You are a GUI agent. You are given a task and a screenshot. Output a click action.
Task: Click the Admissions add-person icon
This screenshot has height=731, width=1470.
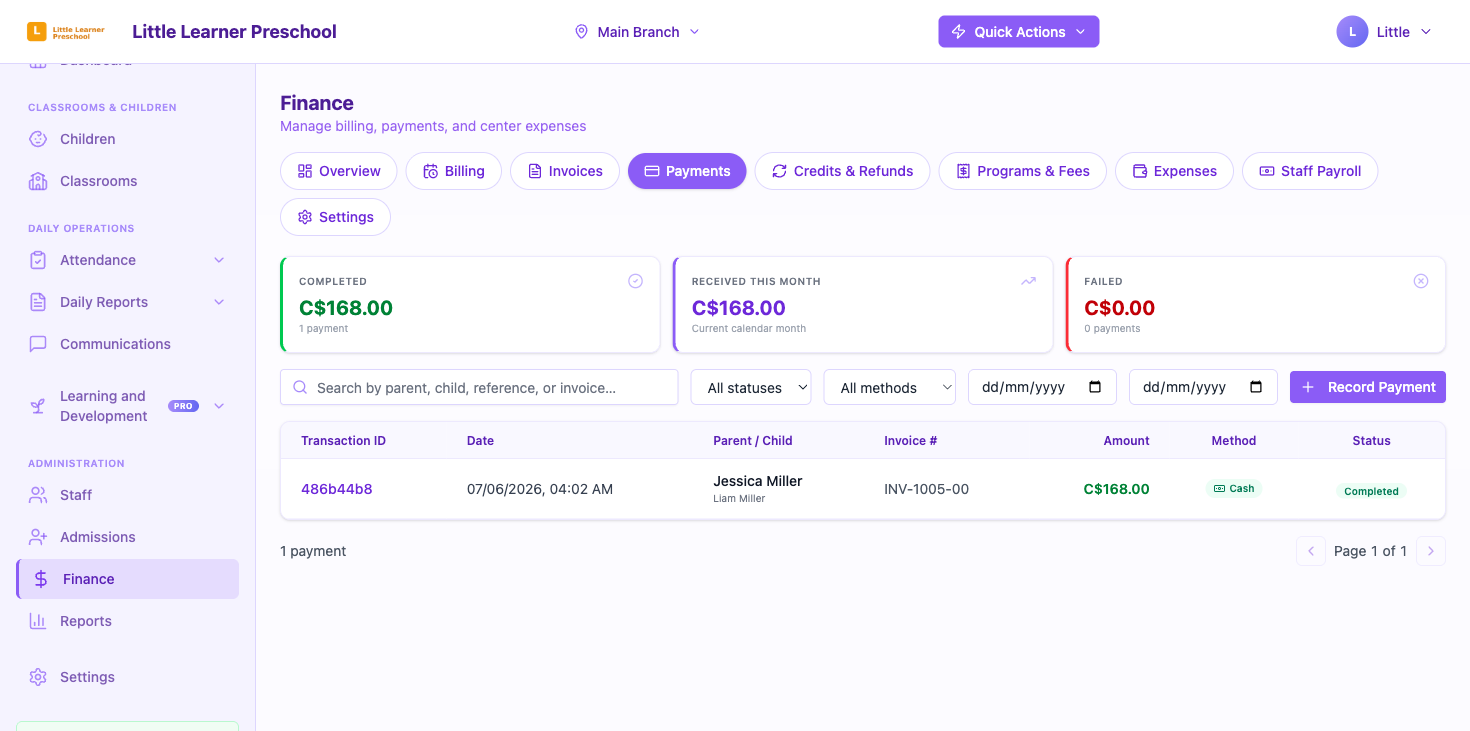pyautogui.click(x=38, y=537)
